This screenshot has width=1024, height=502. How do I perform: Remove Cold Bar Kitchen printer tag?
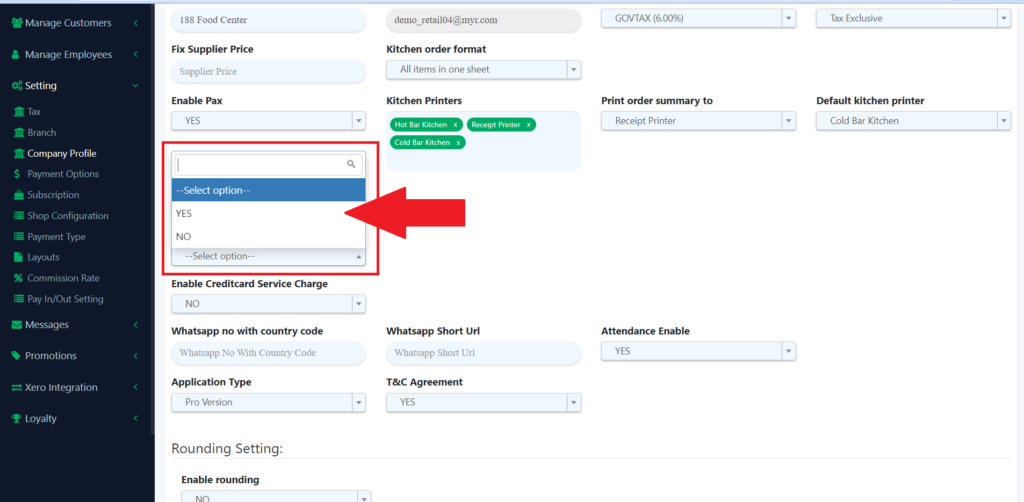458,143
